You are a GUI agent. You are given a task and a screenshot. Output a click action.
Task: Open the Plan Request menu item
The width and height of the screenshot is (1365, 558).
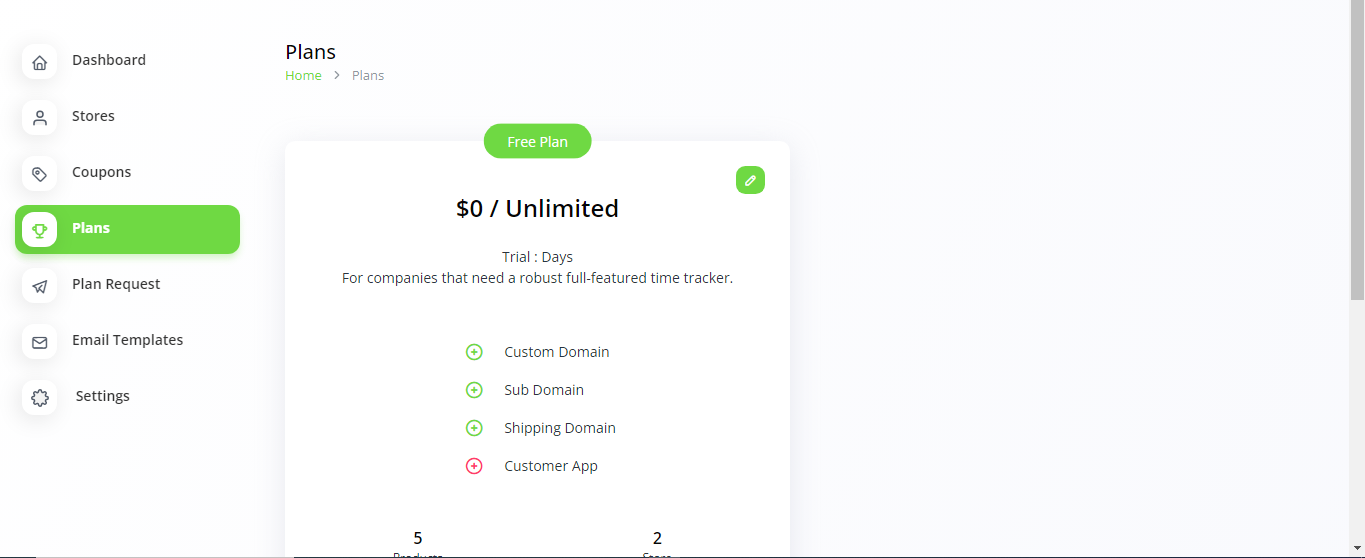127,285
